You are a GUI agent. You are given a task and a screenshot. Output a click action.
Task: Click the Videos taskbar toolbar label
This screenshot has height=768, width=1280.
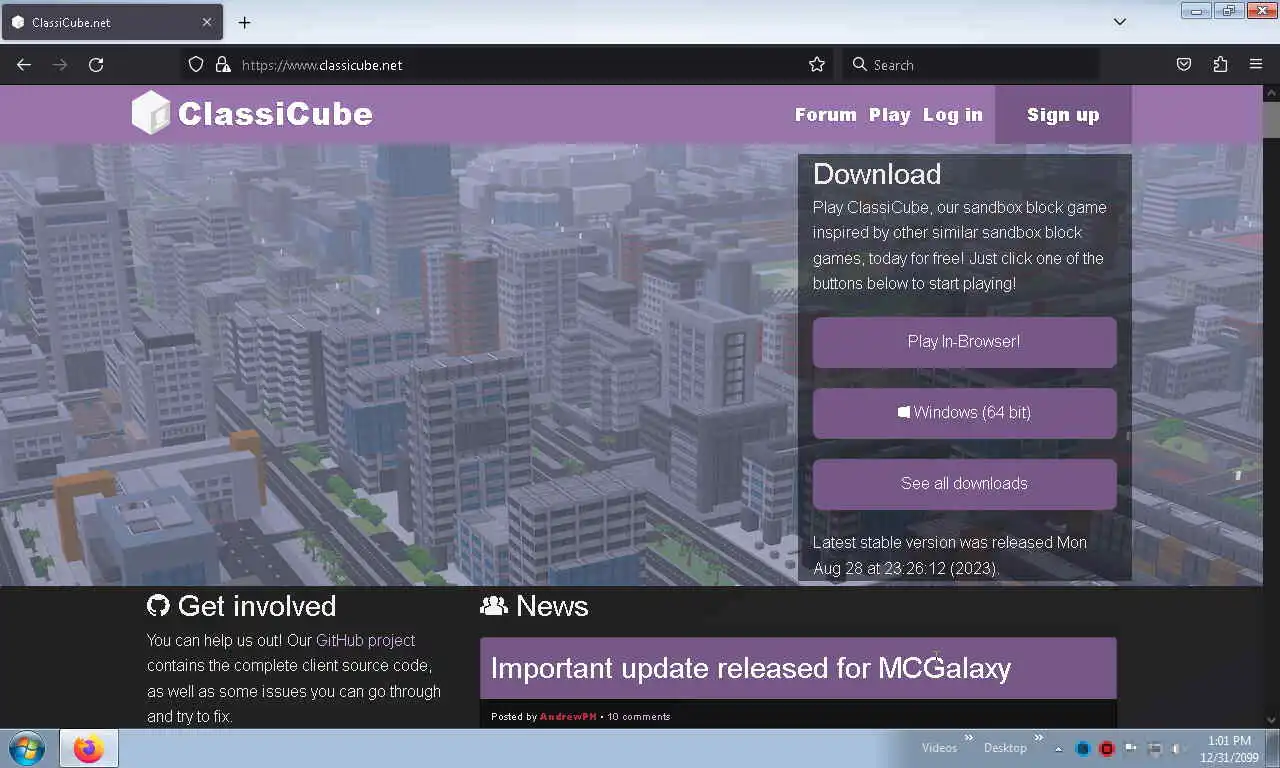tap(939, 748)
